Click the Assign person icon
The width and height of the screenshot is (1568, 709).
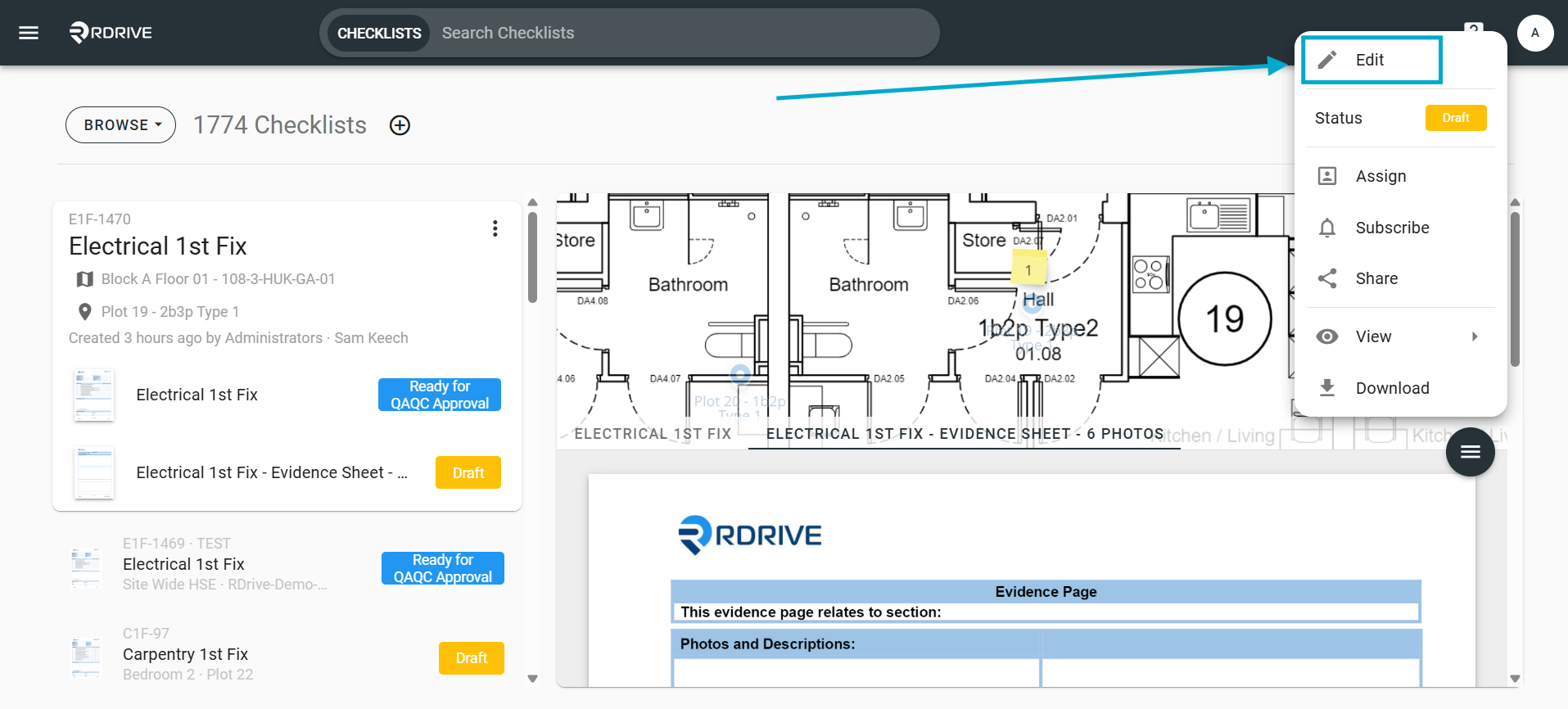pos(1327,176)
